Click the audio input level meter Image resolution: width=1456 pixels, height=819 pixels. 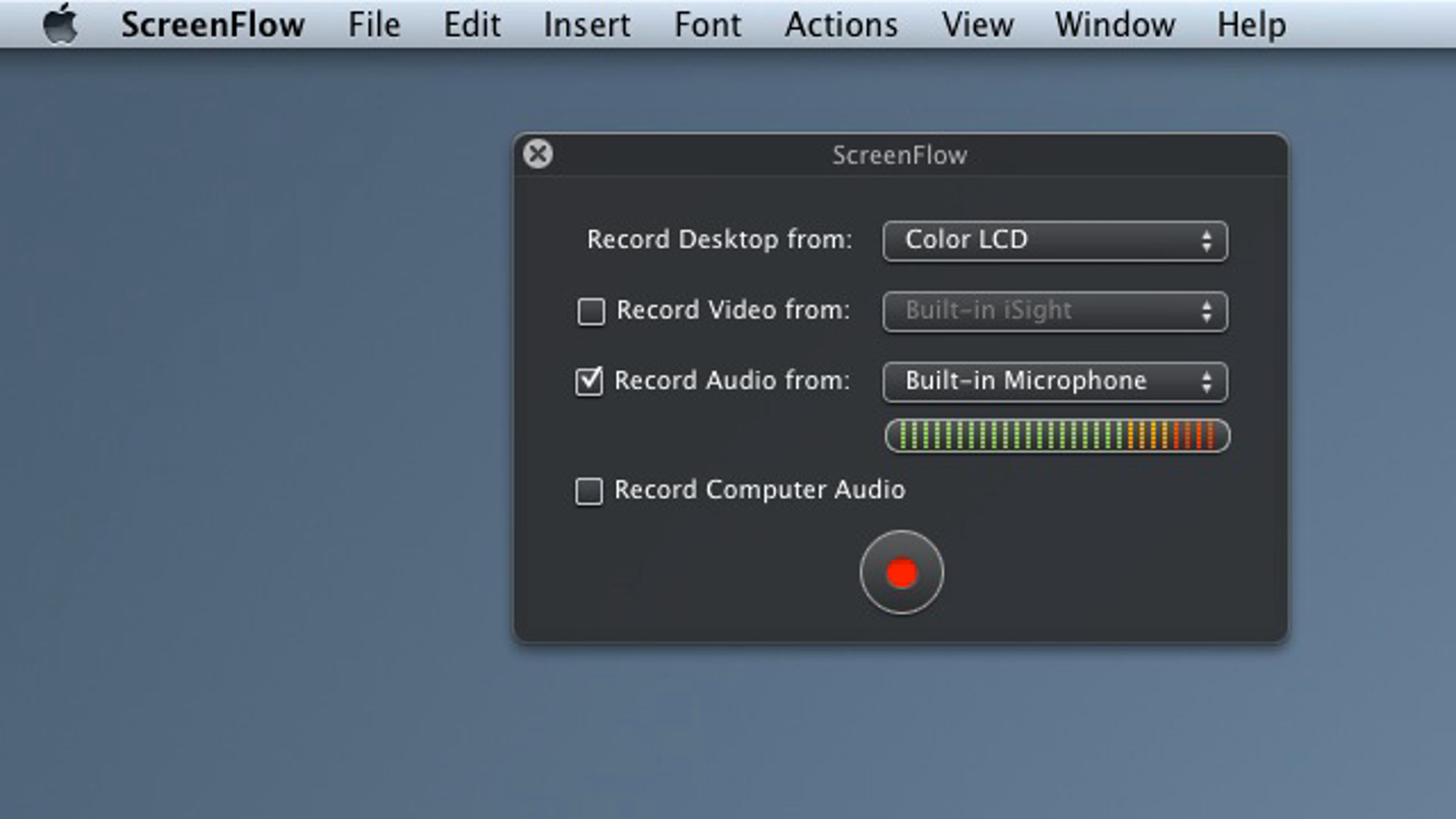coord(1057,436)
